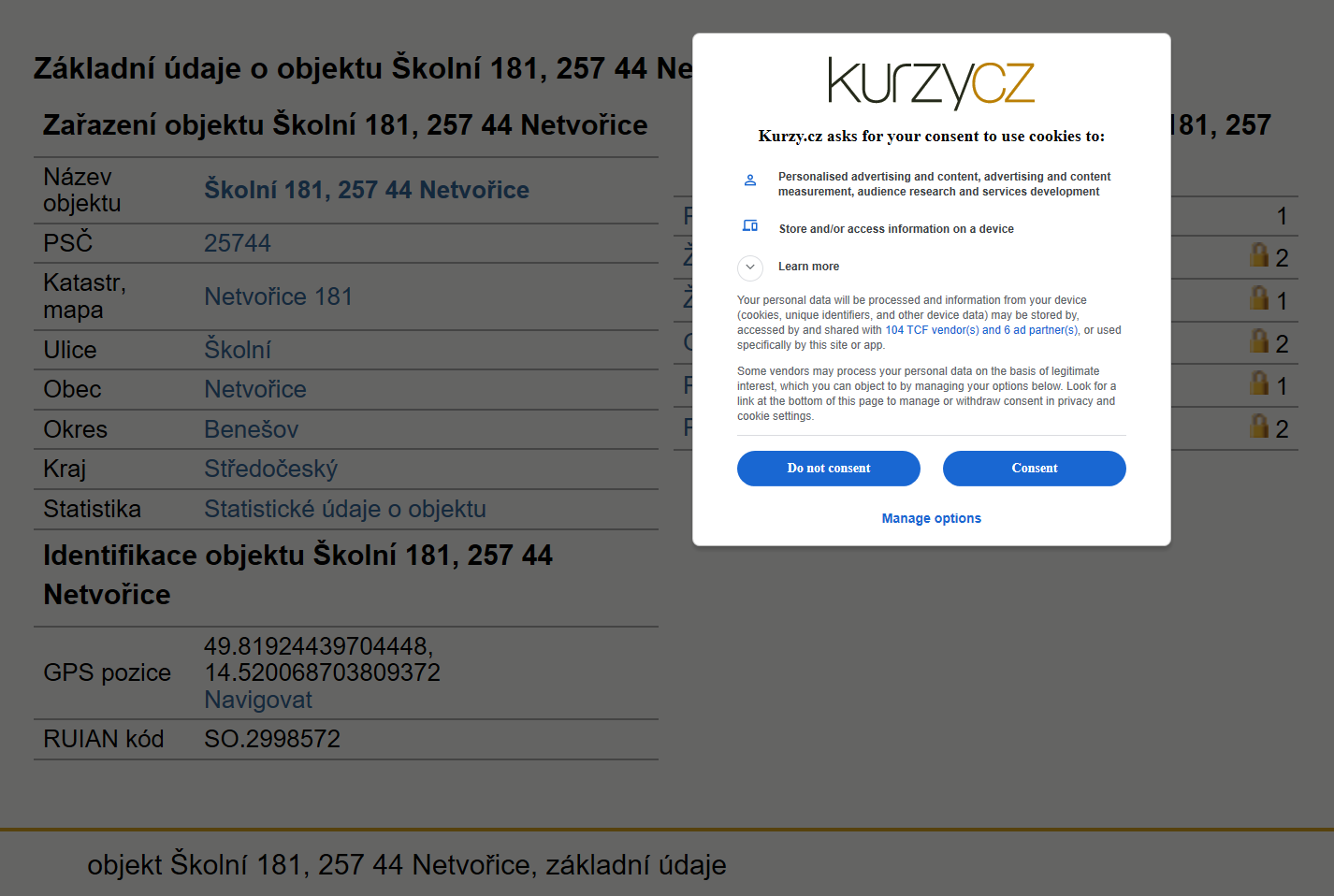Open Statistické údaje o objektu link

[345, 509]
